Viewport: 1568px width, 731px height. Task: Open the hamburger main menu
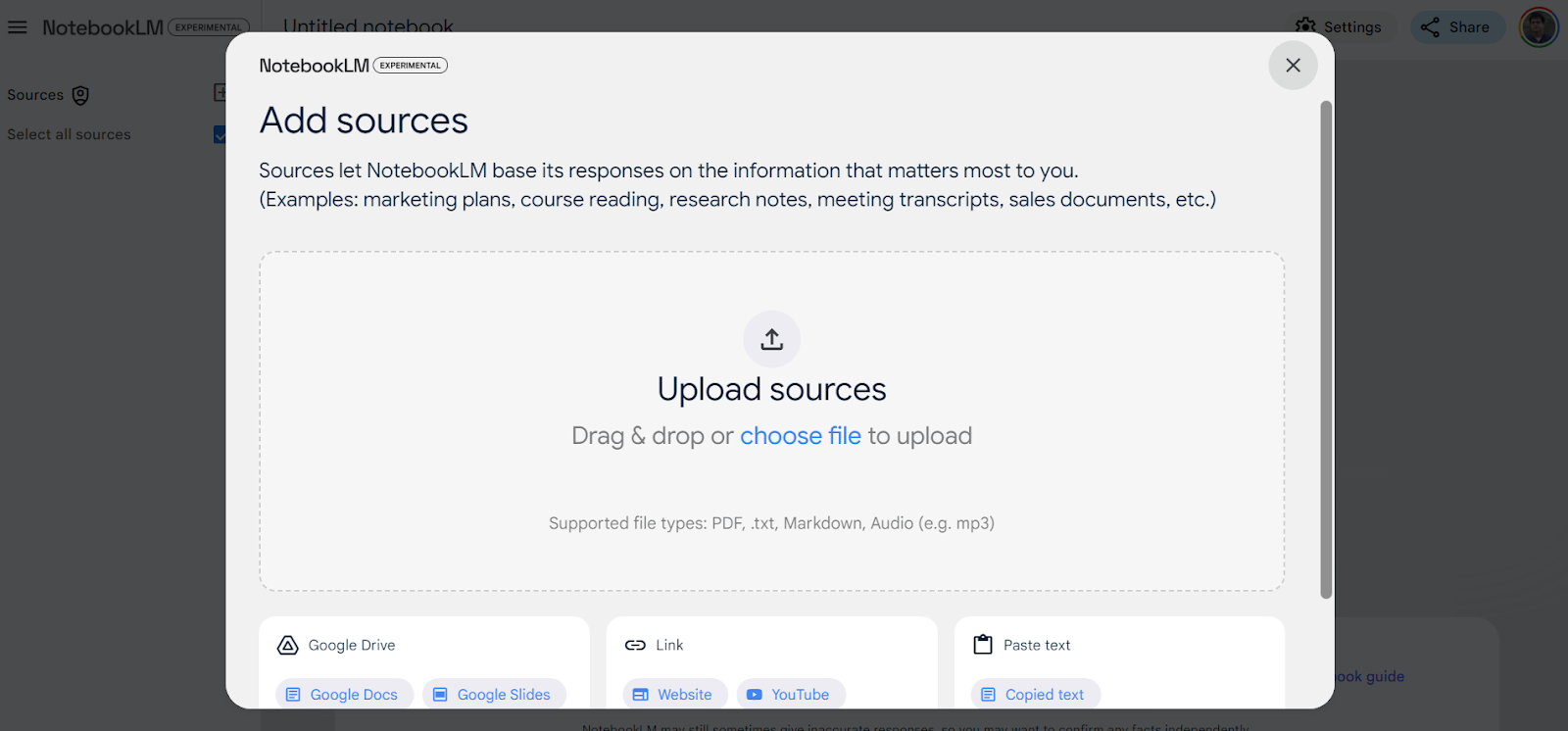[18, 27]
